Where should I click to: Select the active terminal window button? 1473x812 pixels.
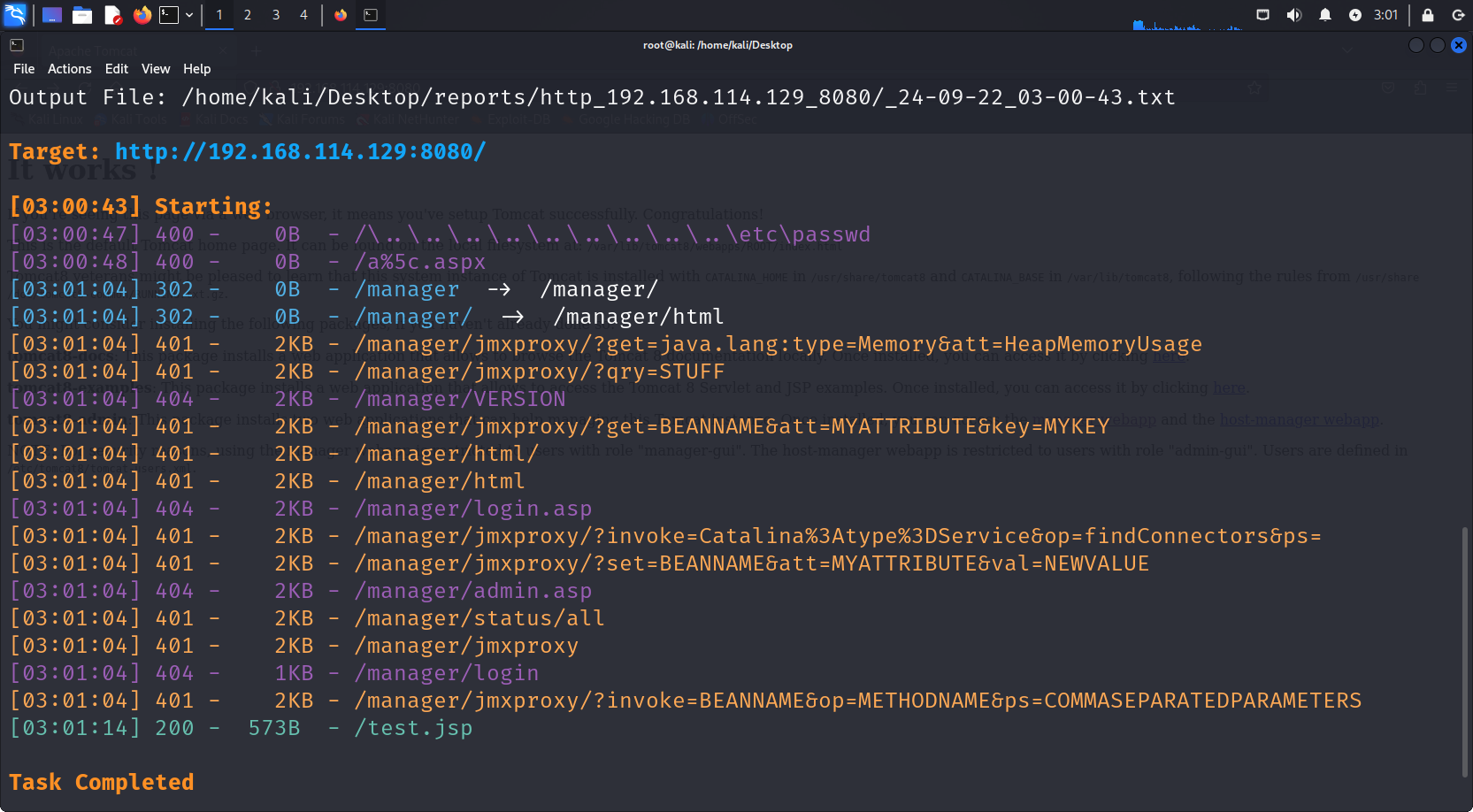[x=370, y=15]
